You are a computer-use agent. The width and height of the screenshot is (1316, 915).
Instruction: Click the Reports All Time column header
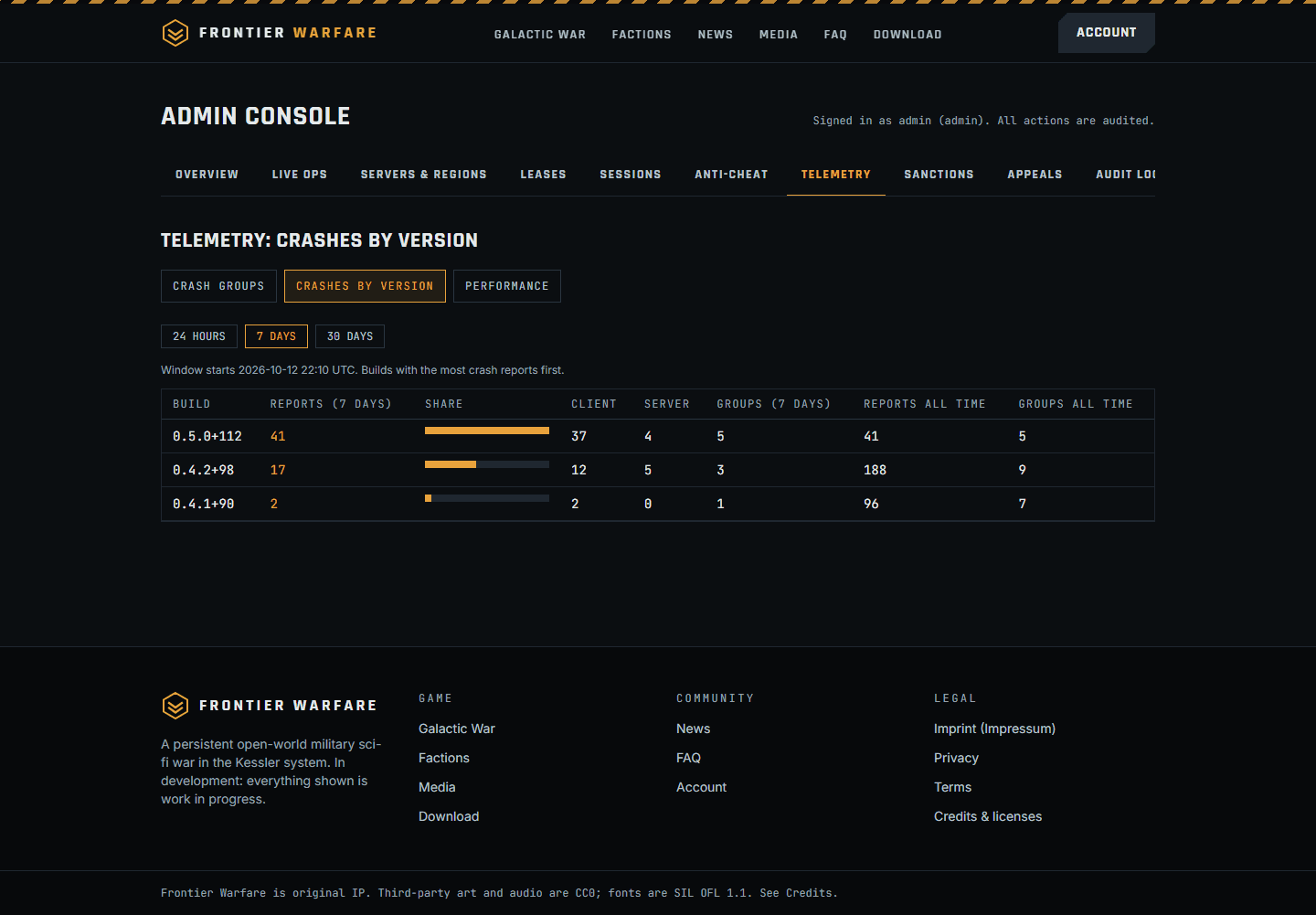[x=925, y=404]
